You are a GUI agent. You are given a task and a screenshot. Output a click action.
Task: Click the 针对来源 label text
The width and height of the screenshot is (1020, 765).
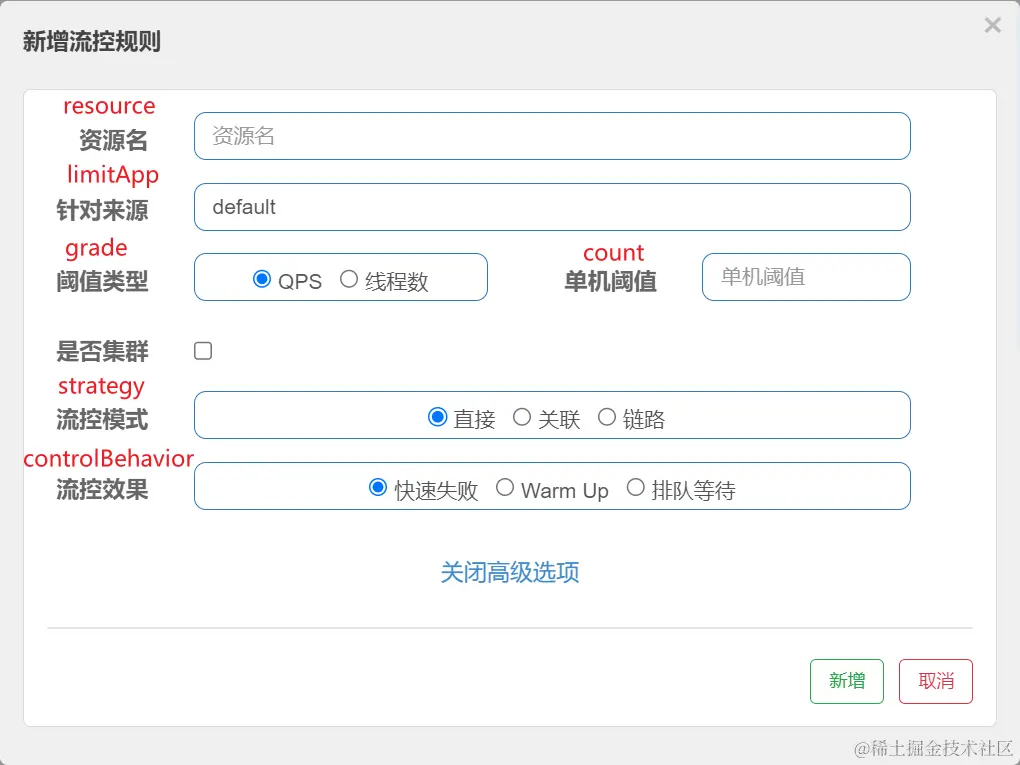pyautogui.click(x=102, y=210)
